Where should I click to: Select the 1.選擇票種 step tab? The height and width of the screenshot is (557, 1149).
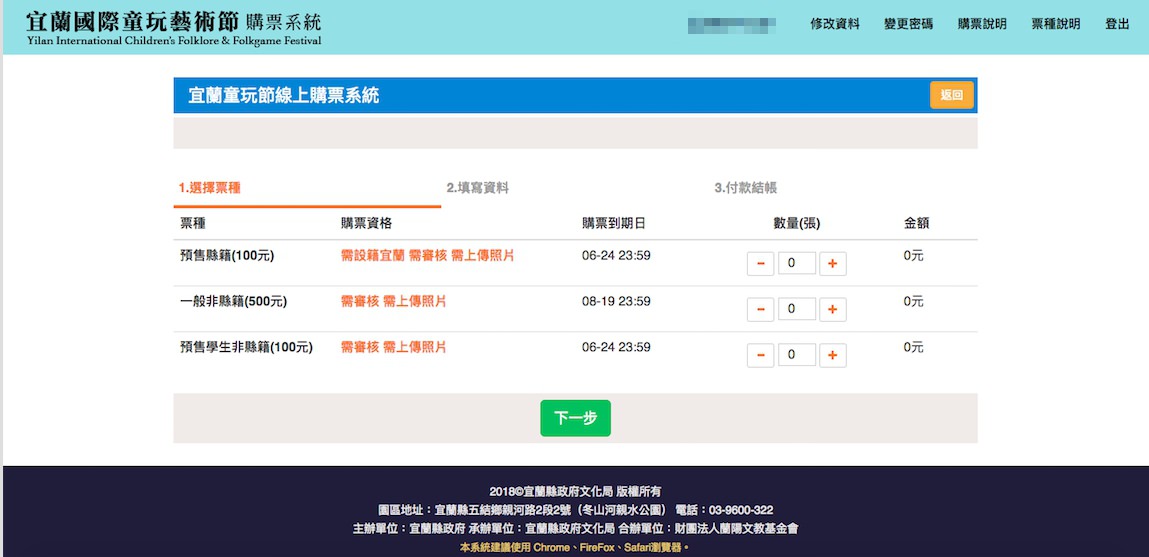(210, 188)
